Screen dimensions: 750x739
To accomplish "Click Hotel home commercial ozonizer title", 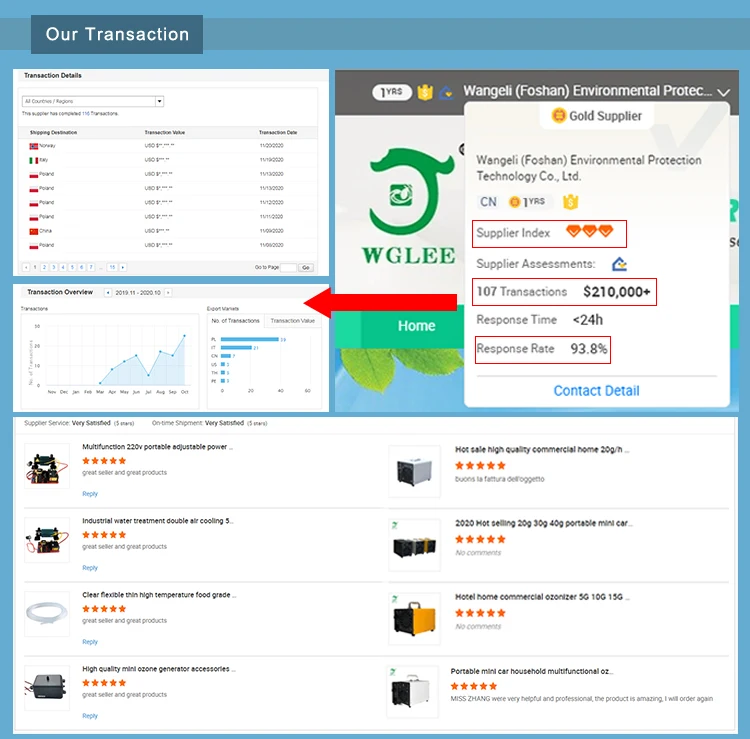I will pos(542,597).
